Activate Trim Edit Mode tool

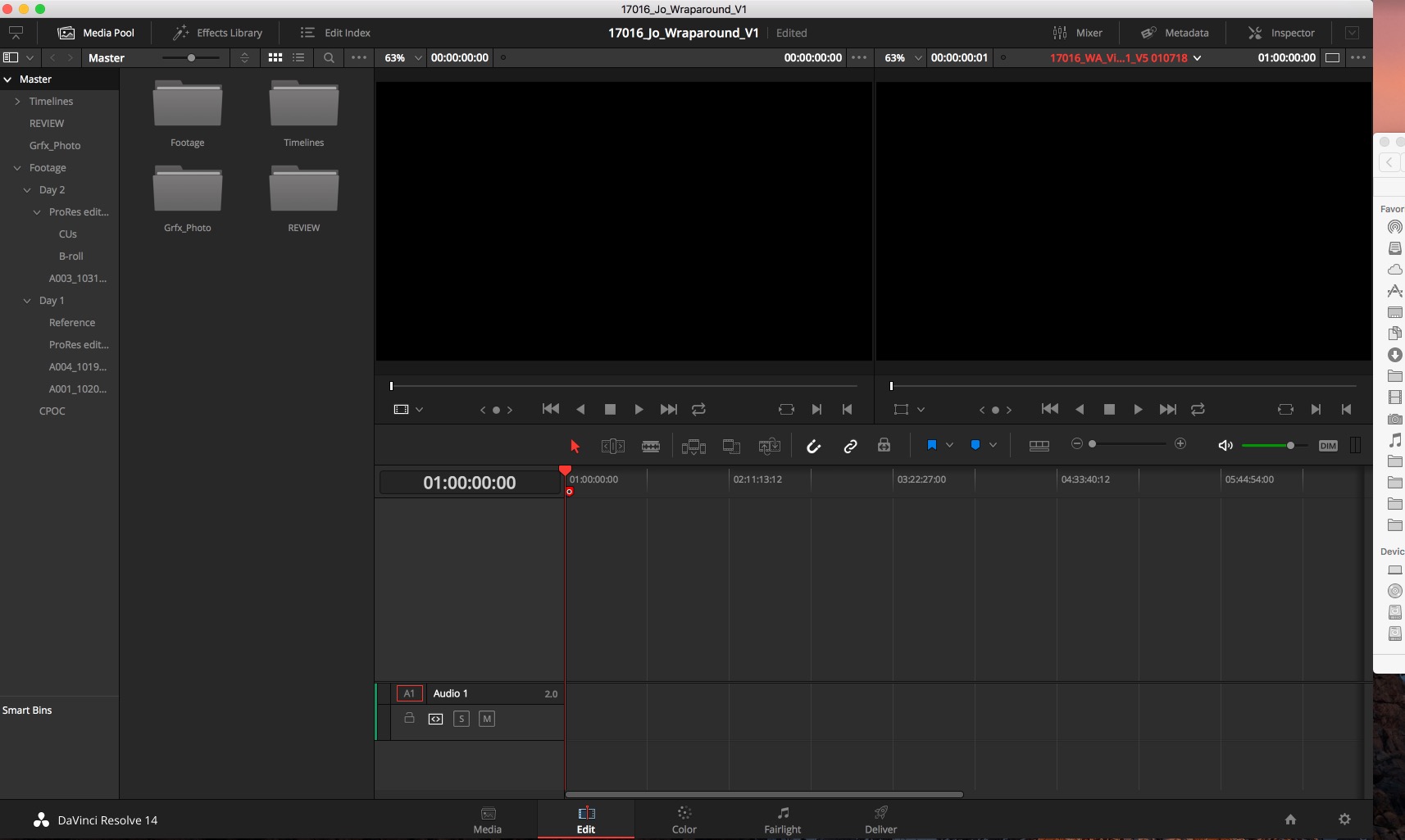[612, 446]
